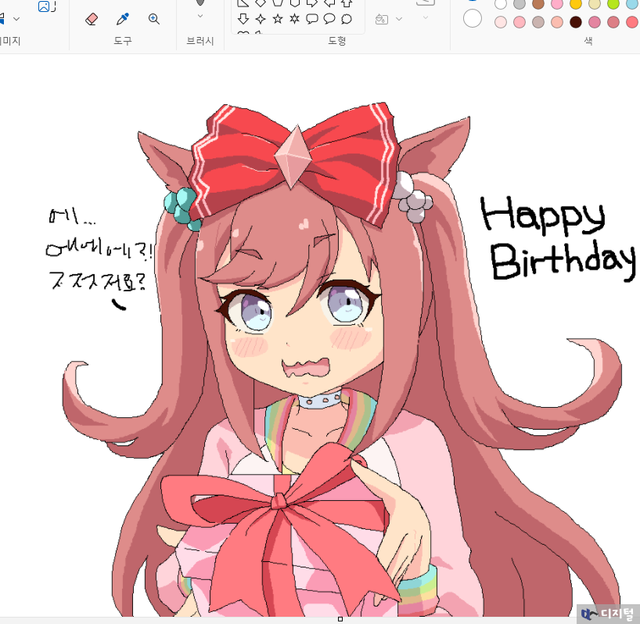Select the Magnifier zoom tool
The width and height of the screenshot is (640, 624).
pyautogui.click(x=154, y=19)
